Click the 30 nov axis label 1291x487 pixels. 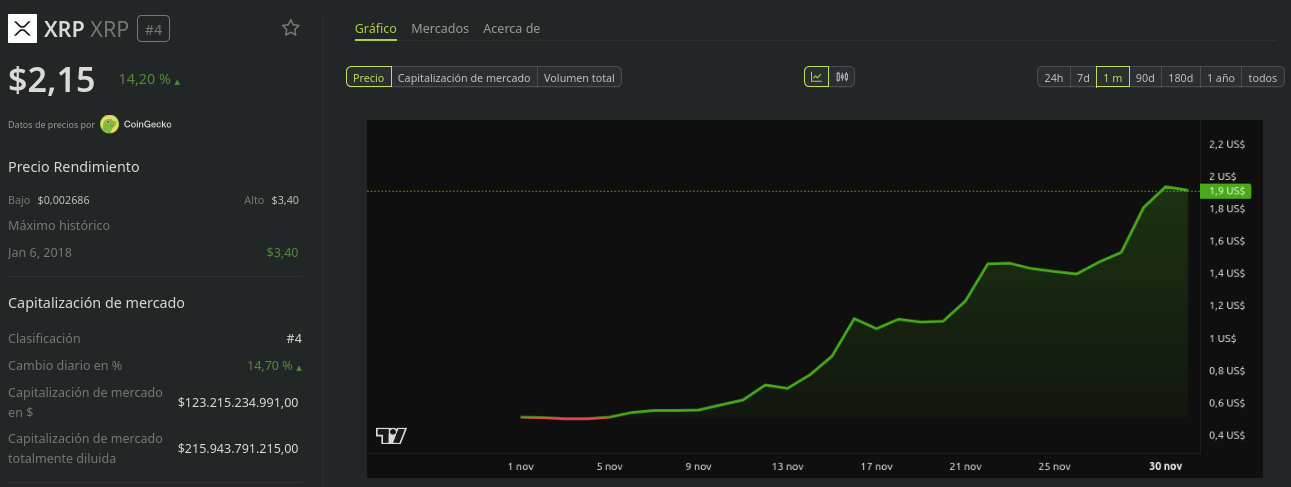pyautogui.click(x=1165, y=466)
